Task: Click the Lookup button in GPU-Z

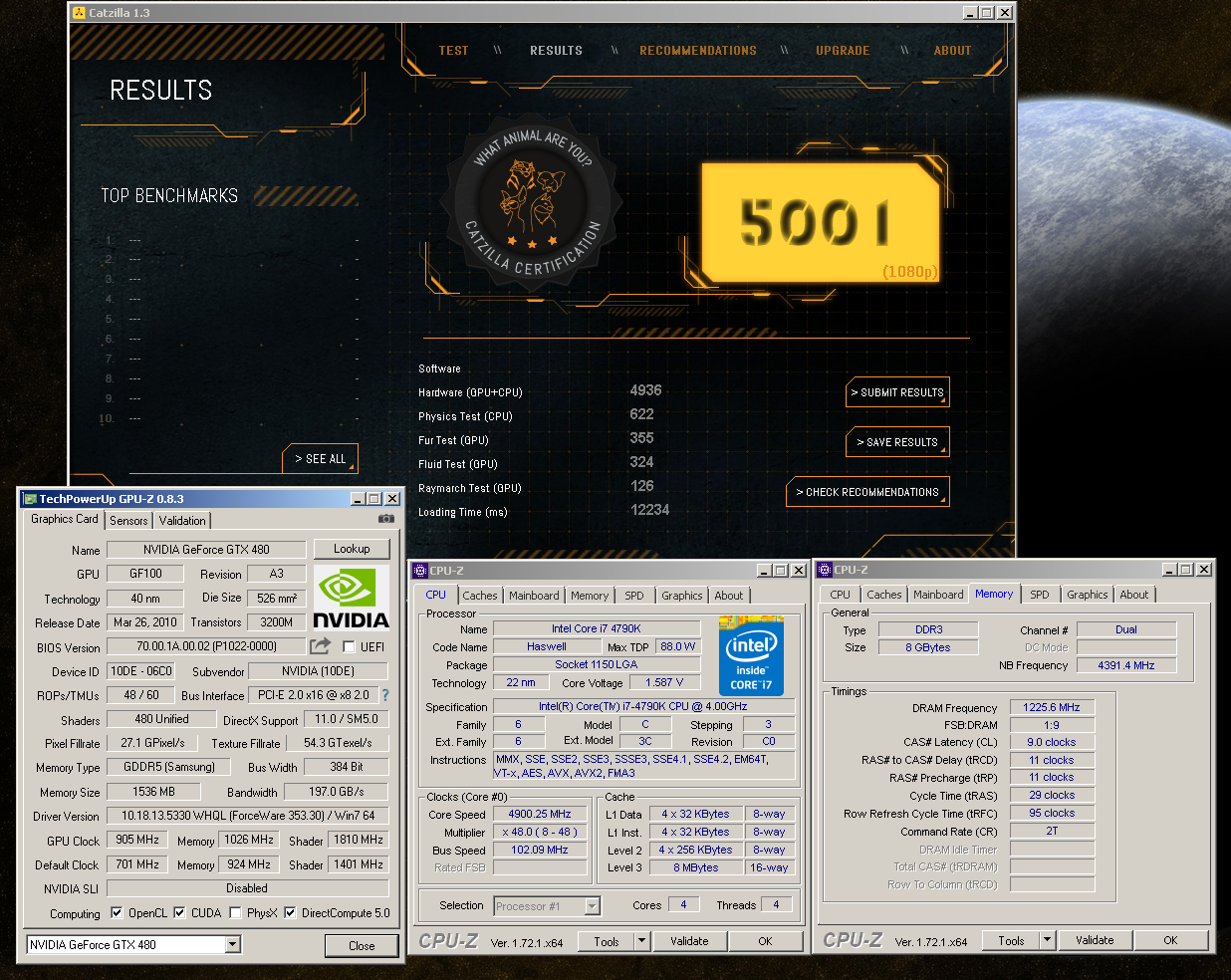Action: tap(352, 549)
